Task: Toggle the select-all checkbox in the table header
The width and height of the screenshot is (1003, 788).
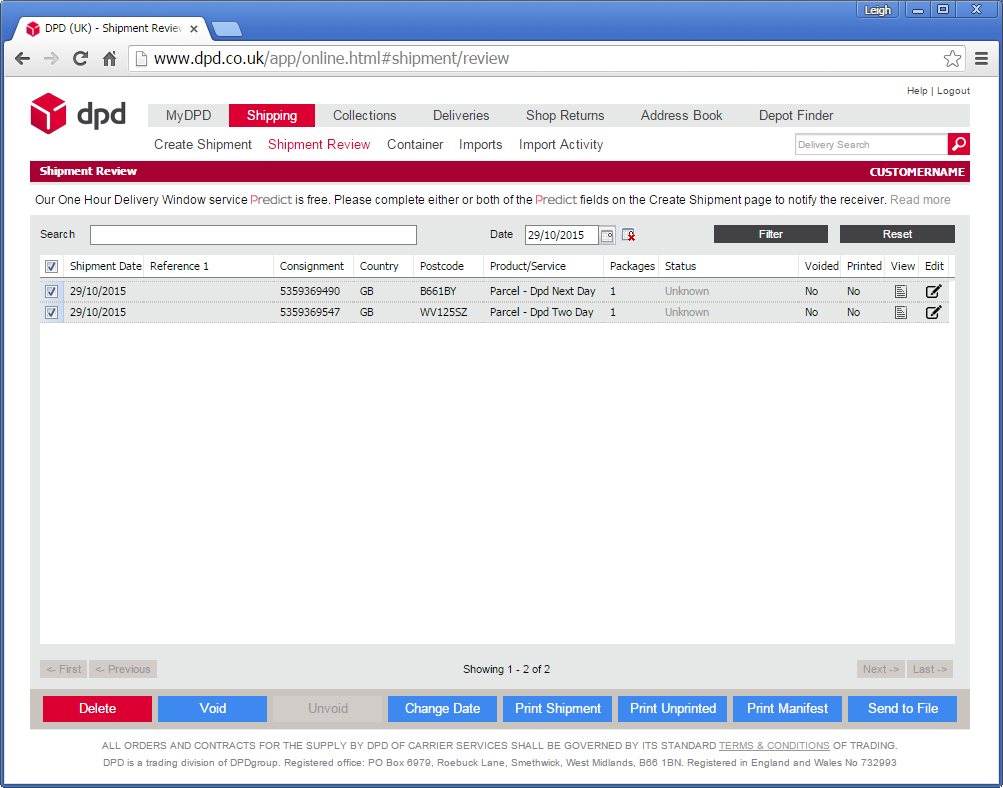Action: (x=52, y=267)
